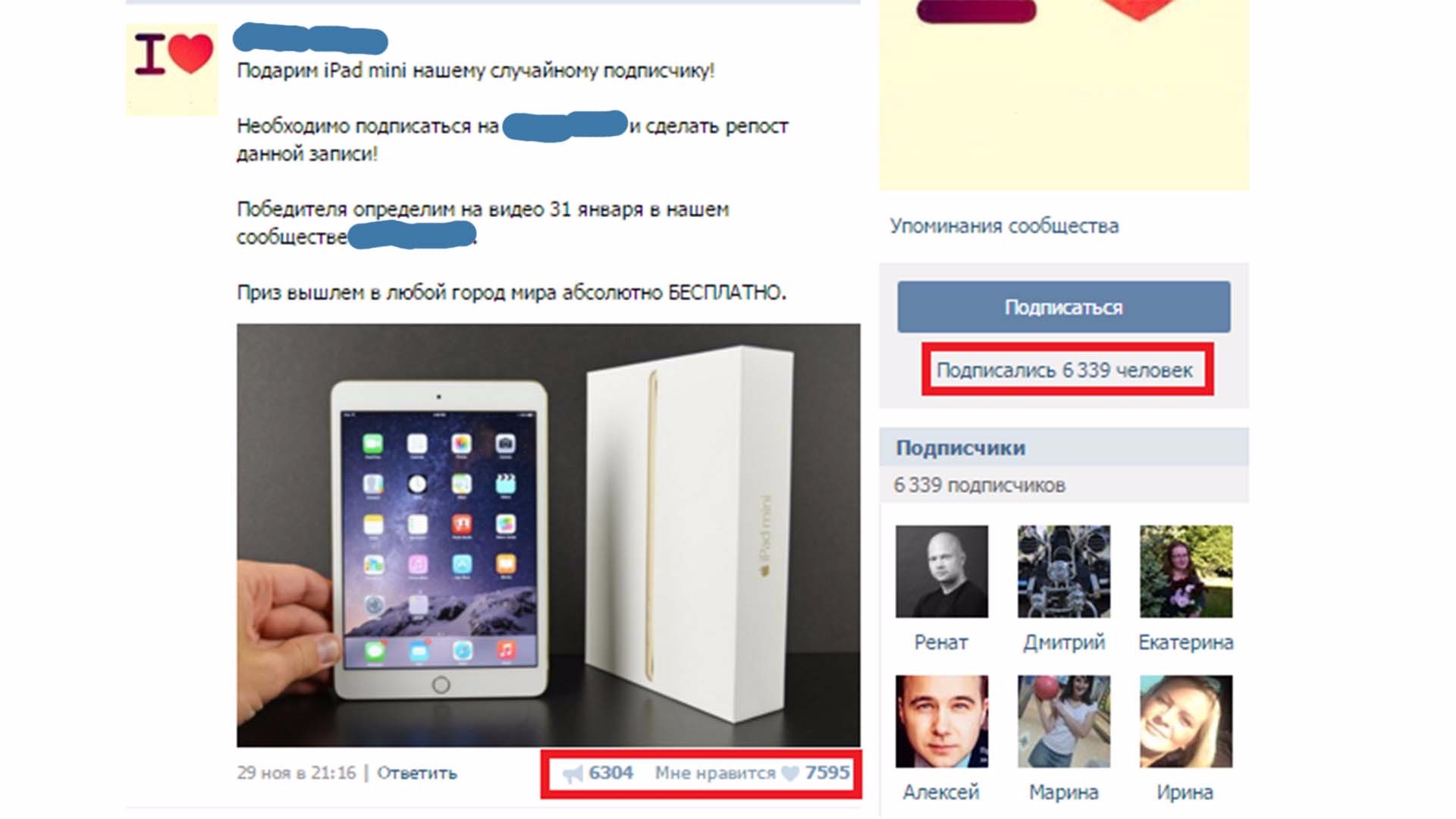Click the Ответить reply link
The width and height of the screenshot is (1456, 819).
tap(417, 773)
